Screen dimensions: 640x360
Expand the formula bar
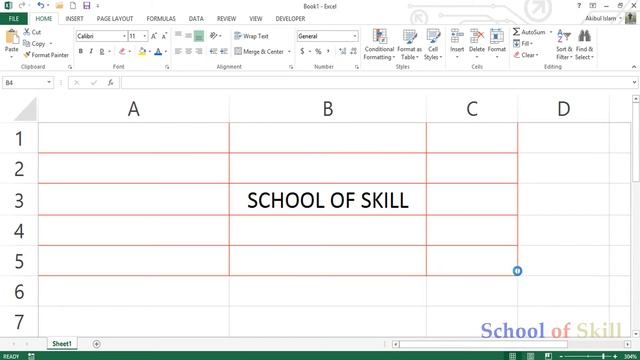click(x=634, y=82)
